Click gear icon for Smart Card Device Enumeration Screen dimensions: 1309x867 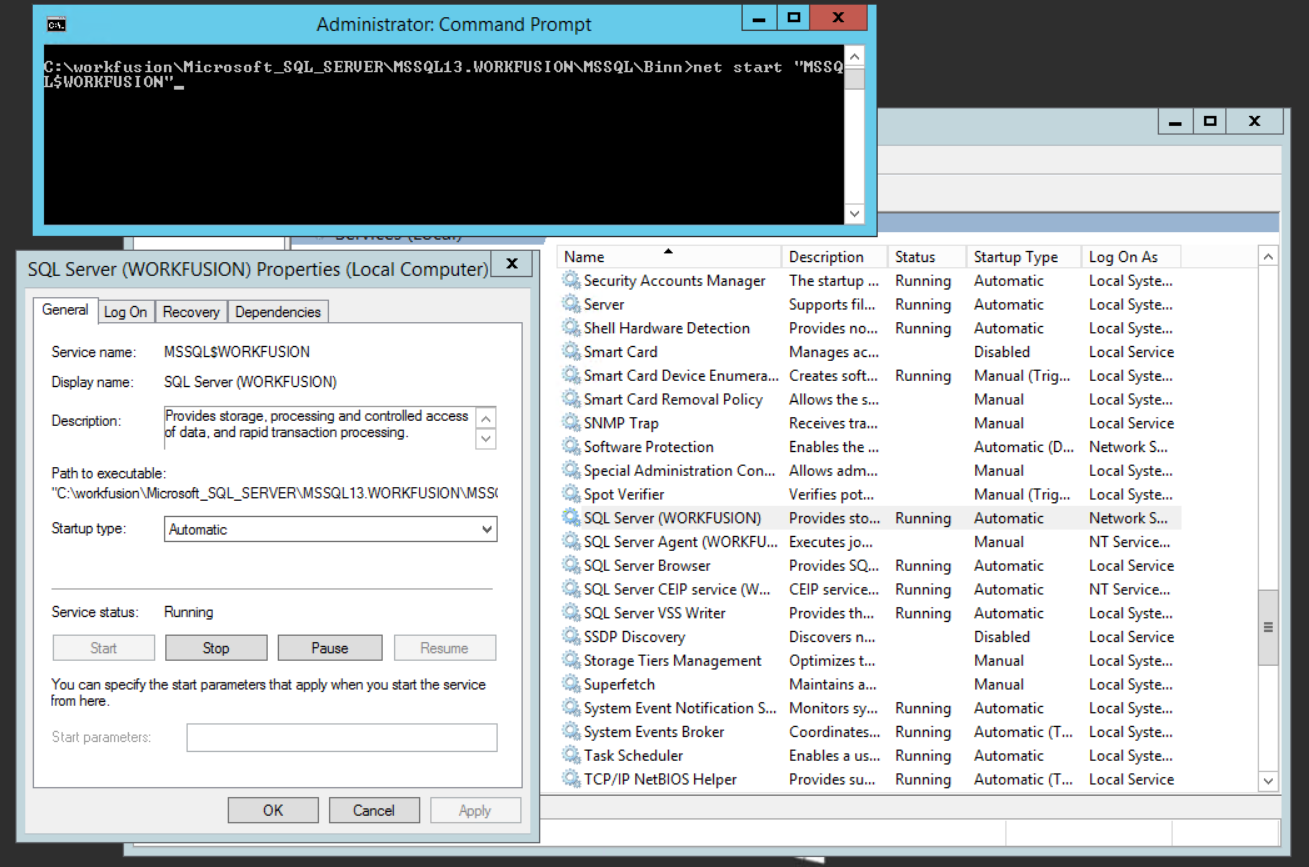click(571, 376)
